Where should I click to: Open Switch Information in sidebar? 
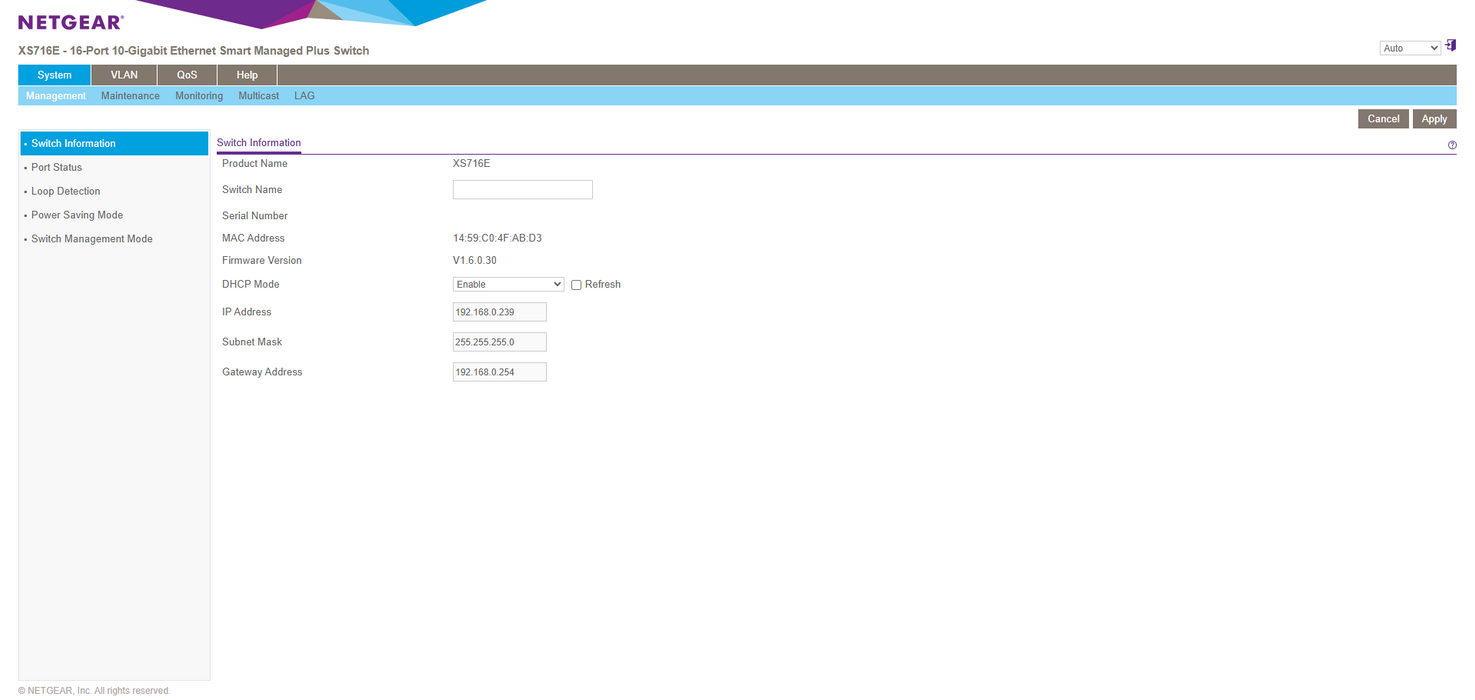[114, 143]
